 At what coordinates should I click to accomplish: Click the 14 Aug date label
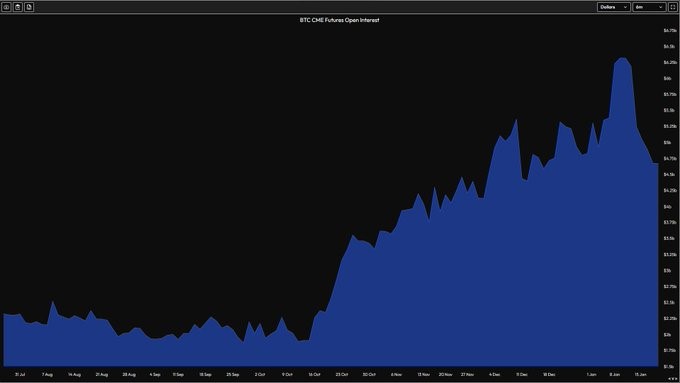74,374
